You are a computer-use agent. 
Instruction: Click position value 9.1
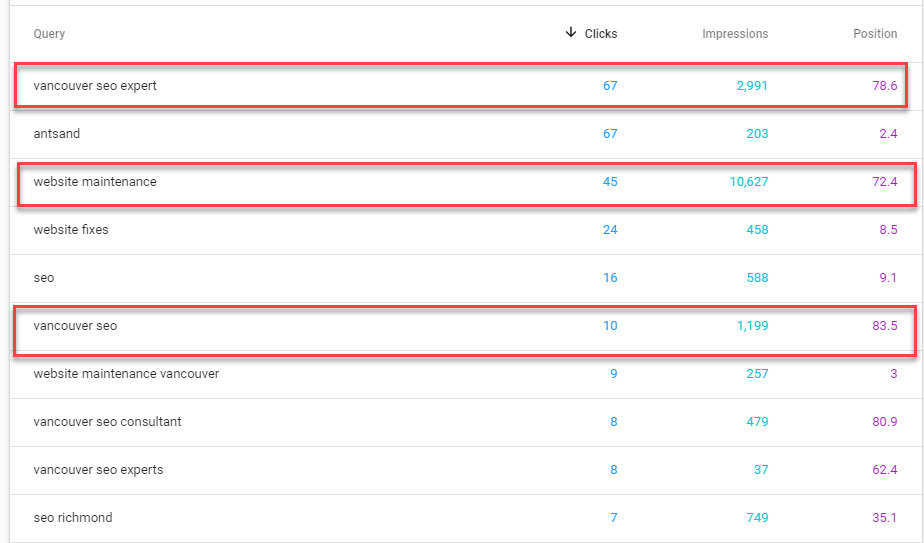pos(888,278)
